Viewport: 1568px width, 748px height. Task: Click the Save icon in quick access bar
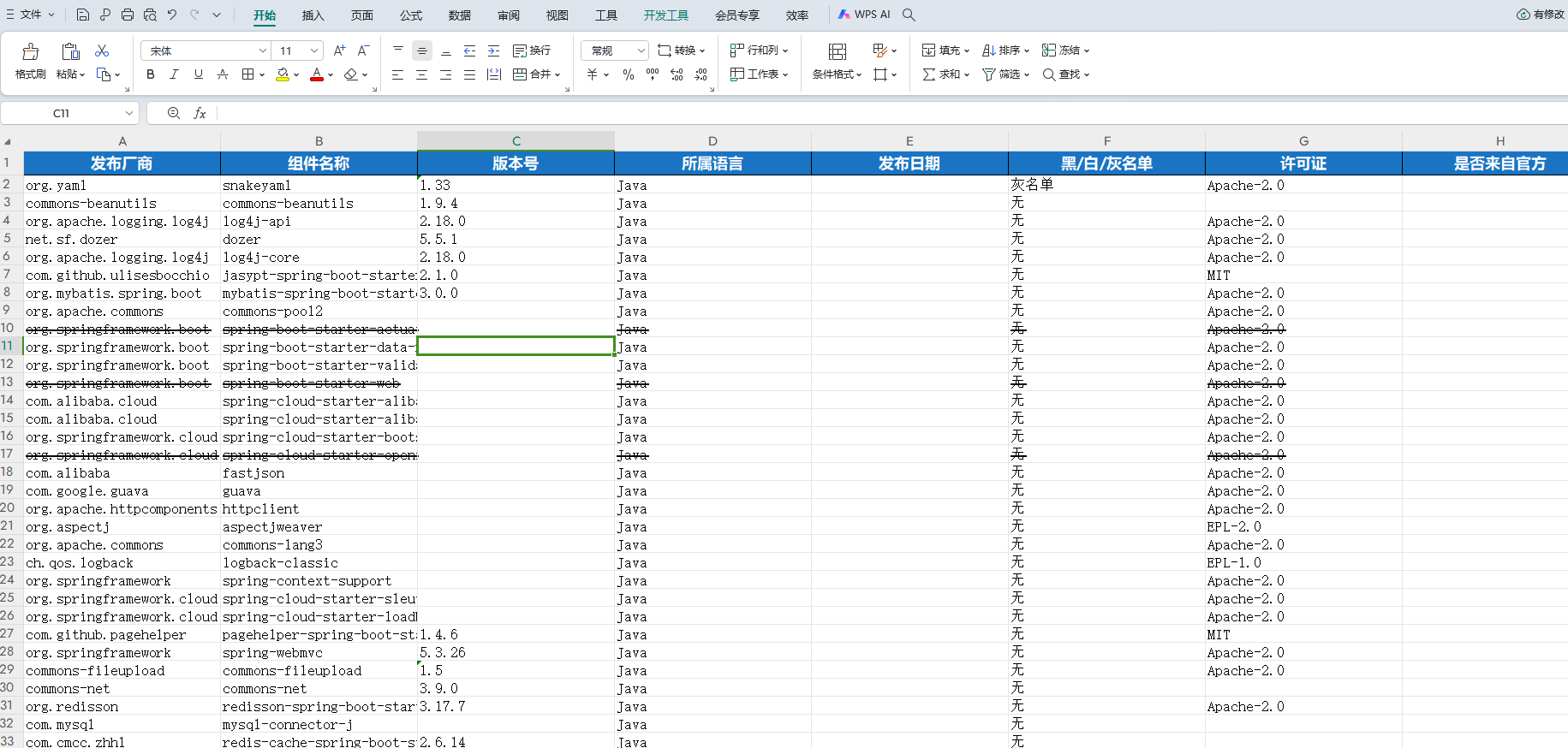coord(83,15)
